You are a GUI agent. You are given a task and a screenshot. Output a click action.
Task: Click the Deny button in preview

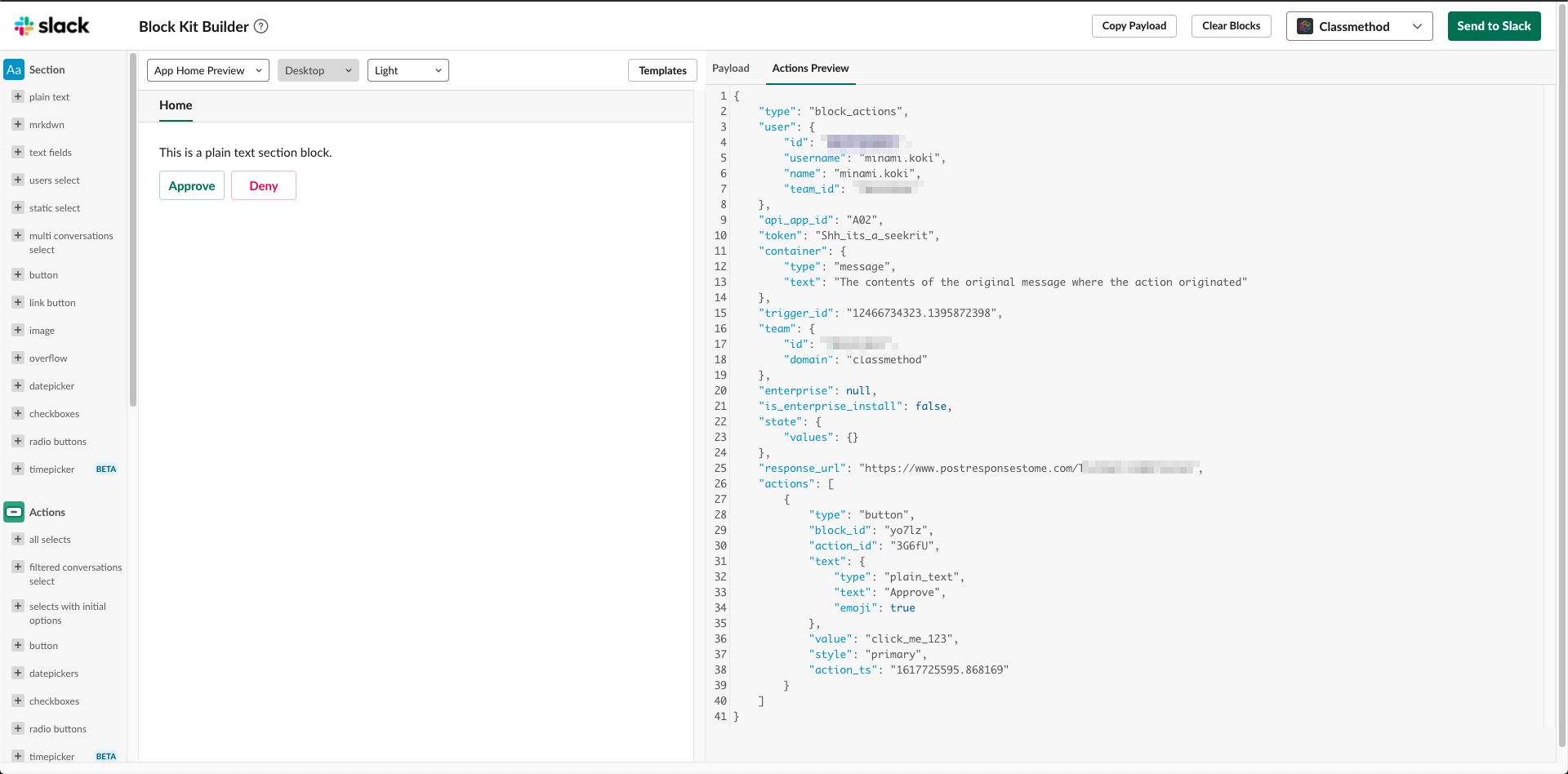click(264, 186)
